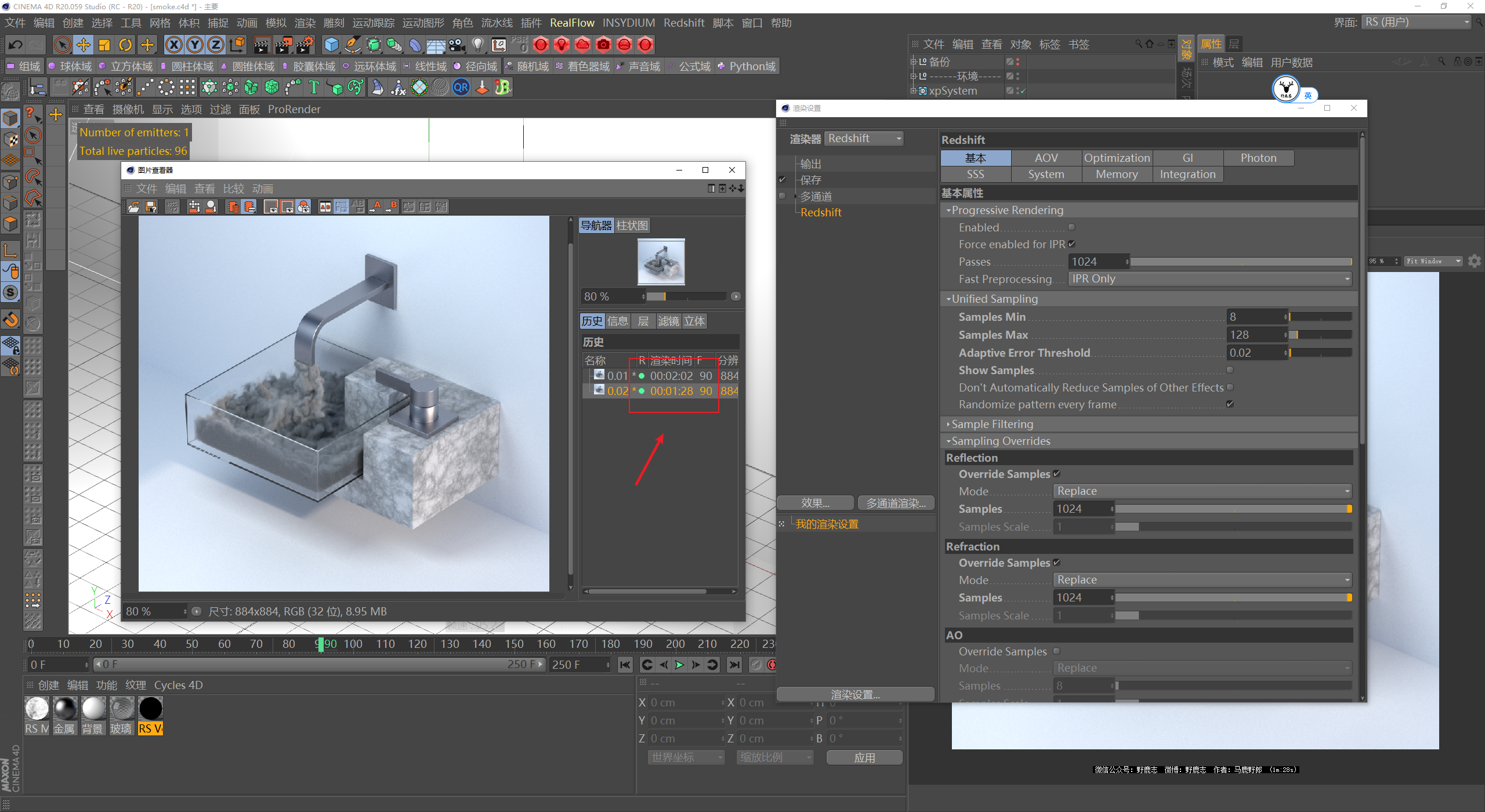Viewport: 1485px width, 812px height.
Task: Select the 0.02 render in history list
Action: pos(660,391)
